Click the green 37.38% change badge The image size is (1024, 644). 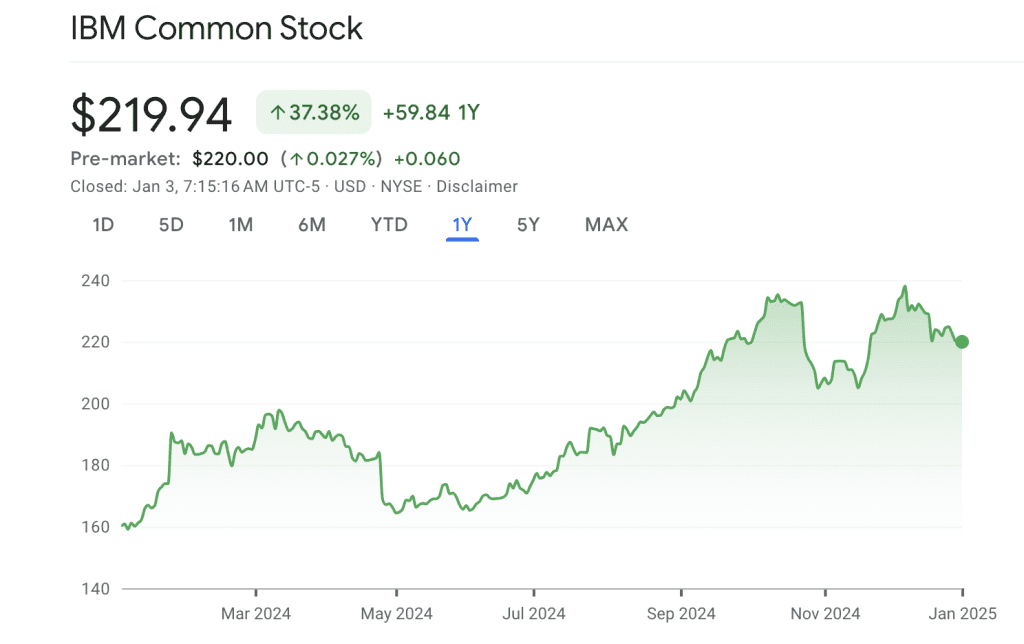(313, 112)
